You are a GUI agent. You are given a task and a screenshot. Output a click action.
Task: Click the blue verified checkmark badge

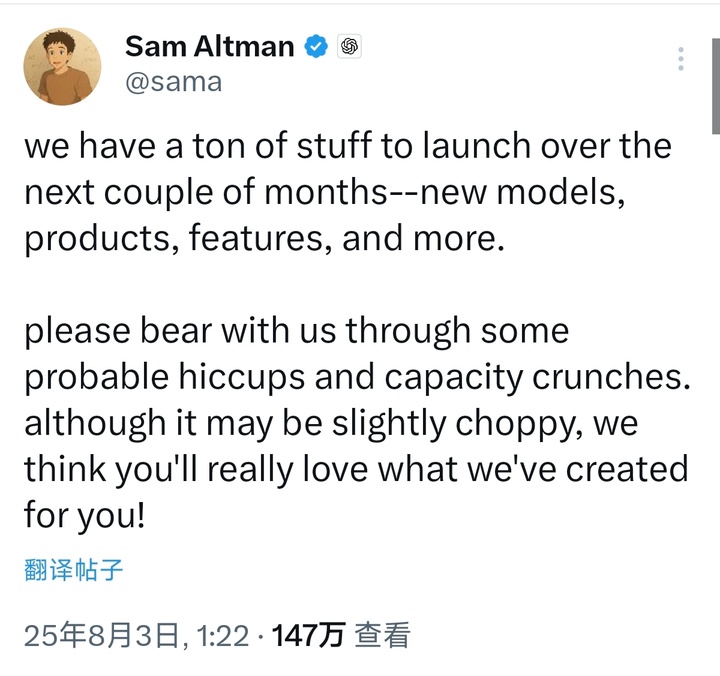316,46
